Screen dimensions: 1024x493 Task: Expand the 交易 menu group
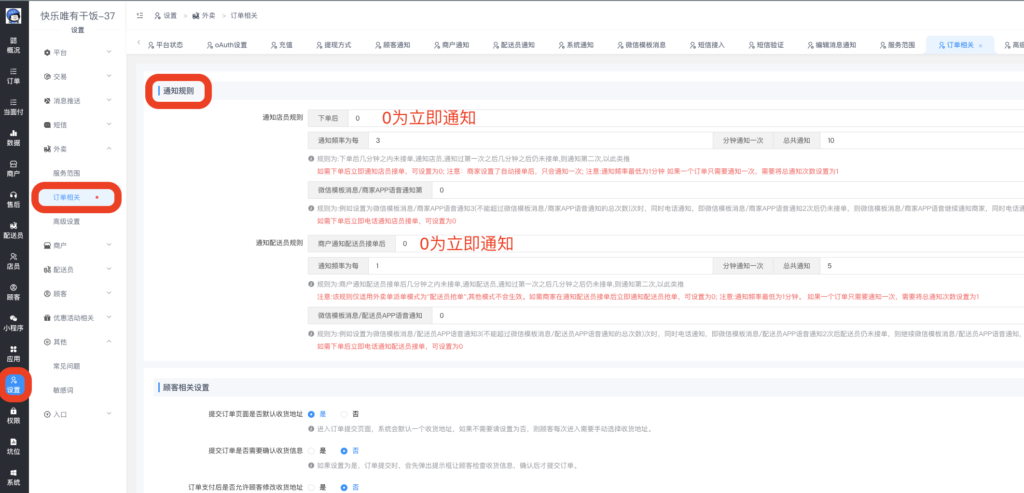tap(78, 76)
